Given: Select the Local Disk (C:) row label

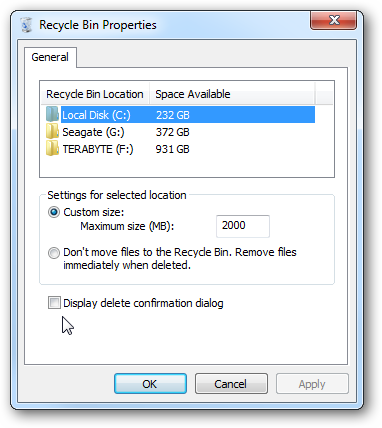Looking at the screenshot, I should [96, 115].
